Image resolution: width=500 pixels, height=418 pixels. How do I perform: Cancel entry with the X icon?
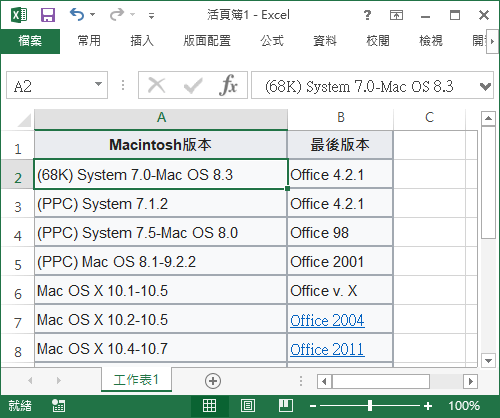[x=156, y=85]
